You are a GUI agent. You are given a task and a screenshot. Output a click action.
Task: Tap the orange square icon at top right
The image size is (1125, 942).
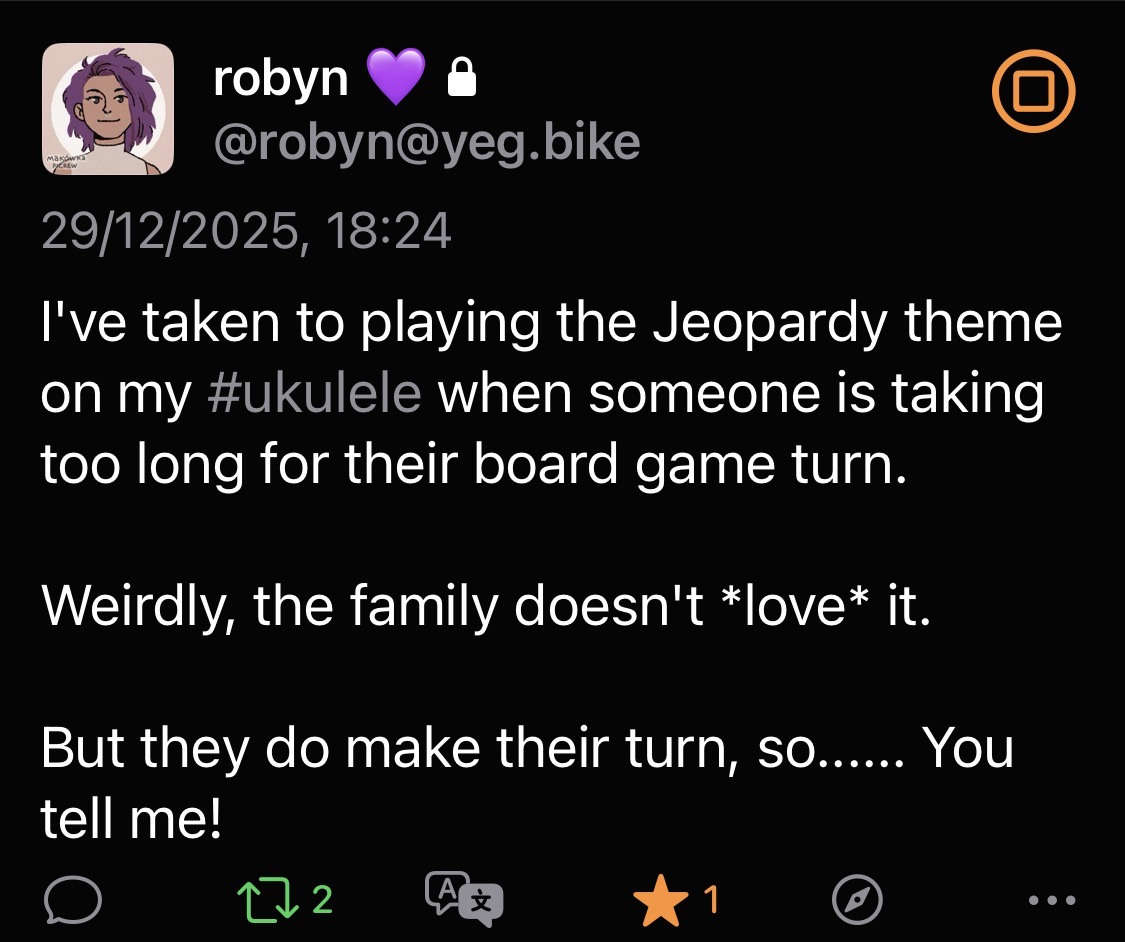pyautogui.click(x=1033, y=92)
